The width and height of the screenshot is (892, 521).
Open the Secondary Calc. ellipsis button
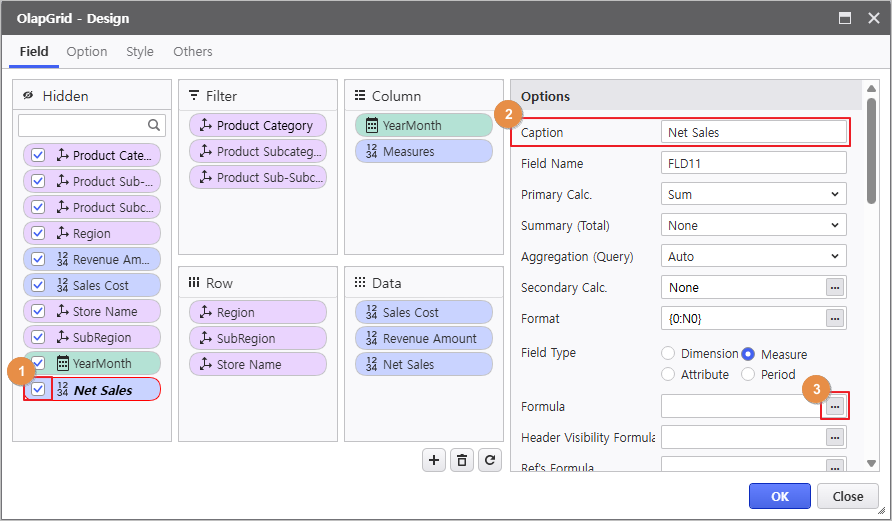tap(835, 287)
